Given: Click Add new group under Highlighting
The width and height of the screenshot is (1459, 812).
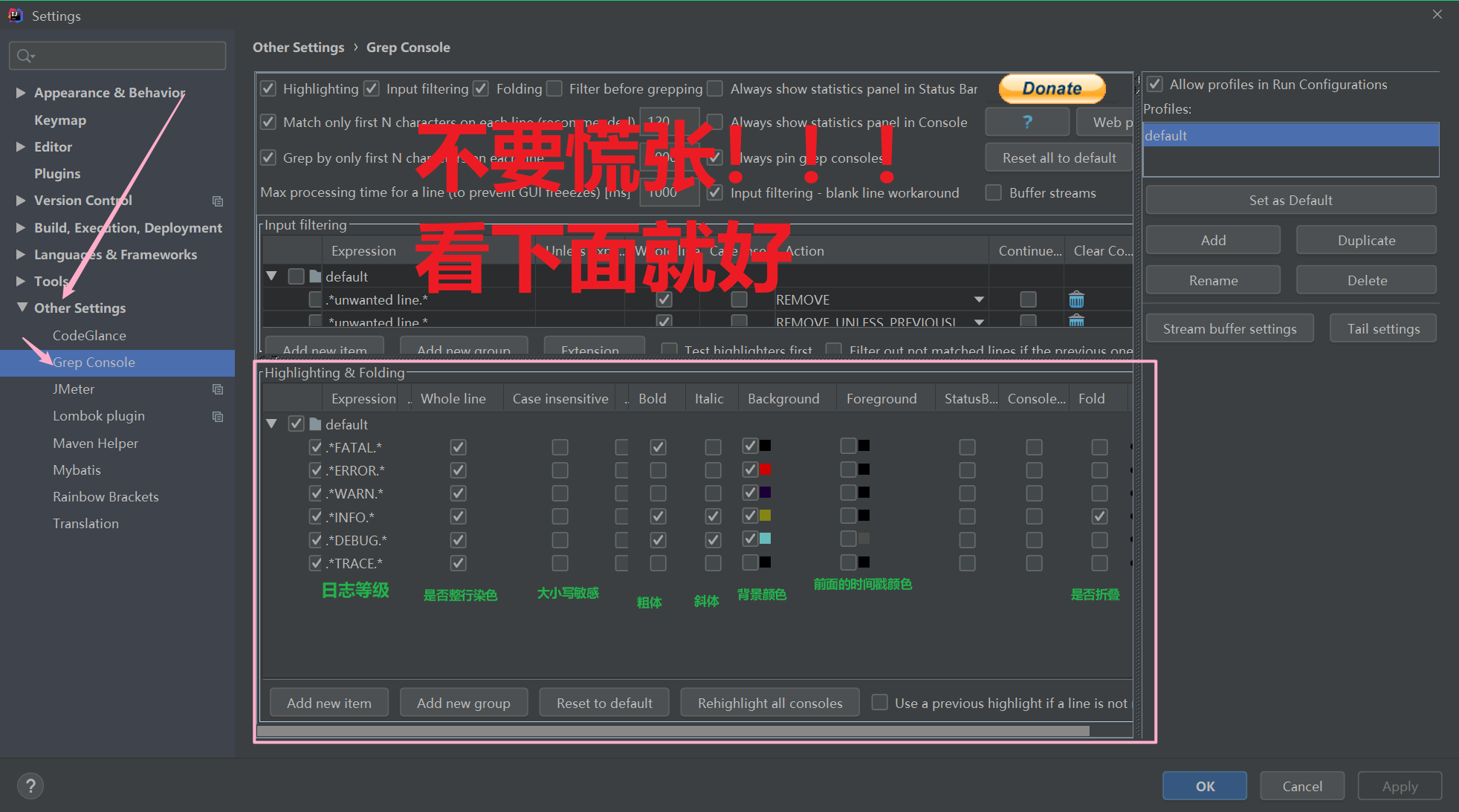Looking at the screenshot, I should click(464, 704).
